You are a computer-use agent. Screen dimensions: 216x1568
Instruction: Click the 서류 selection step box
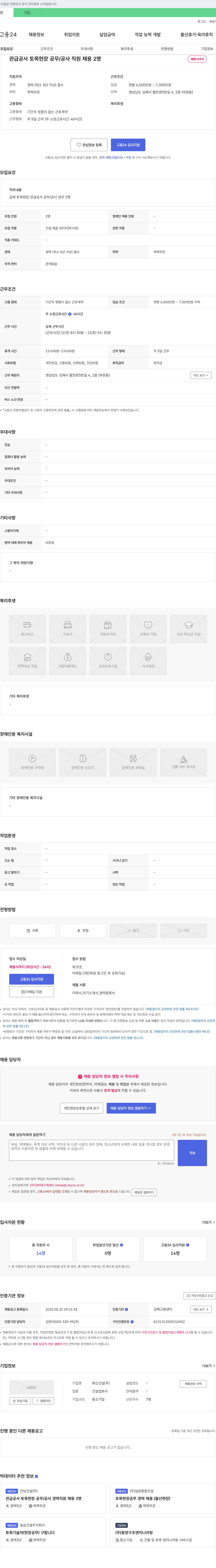click(x=32, y=931)
